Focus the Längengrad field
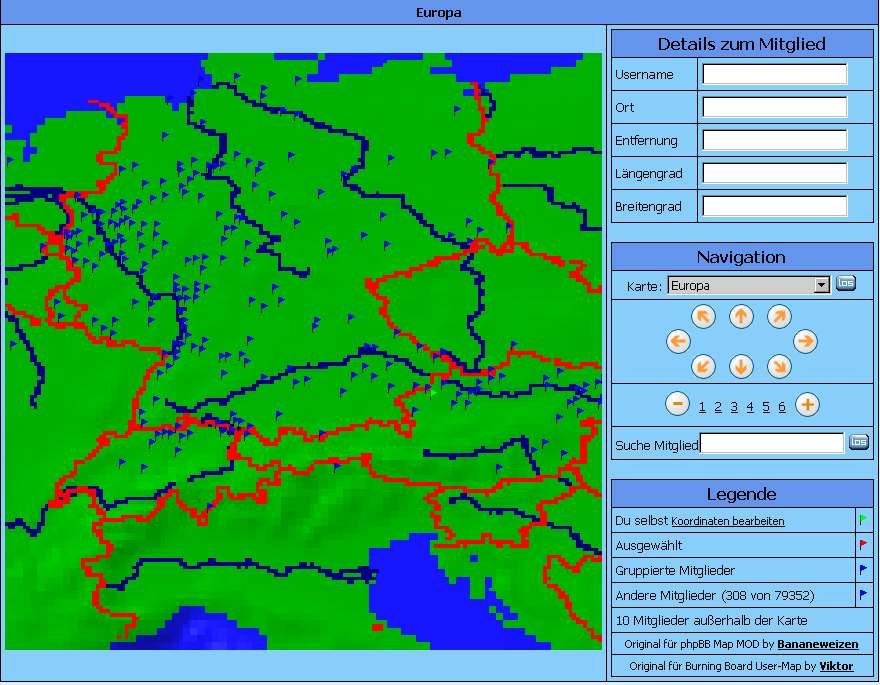 pyautogui.click(x=774, y=173)
